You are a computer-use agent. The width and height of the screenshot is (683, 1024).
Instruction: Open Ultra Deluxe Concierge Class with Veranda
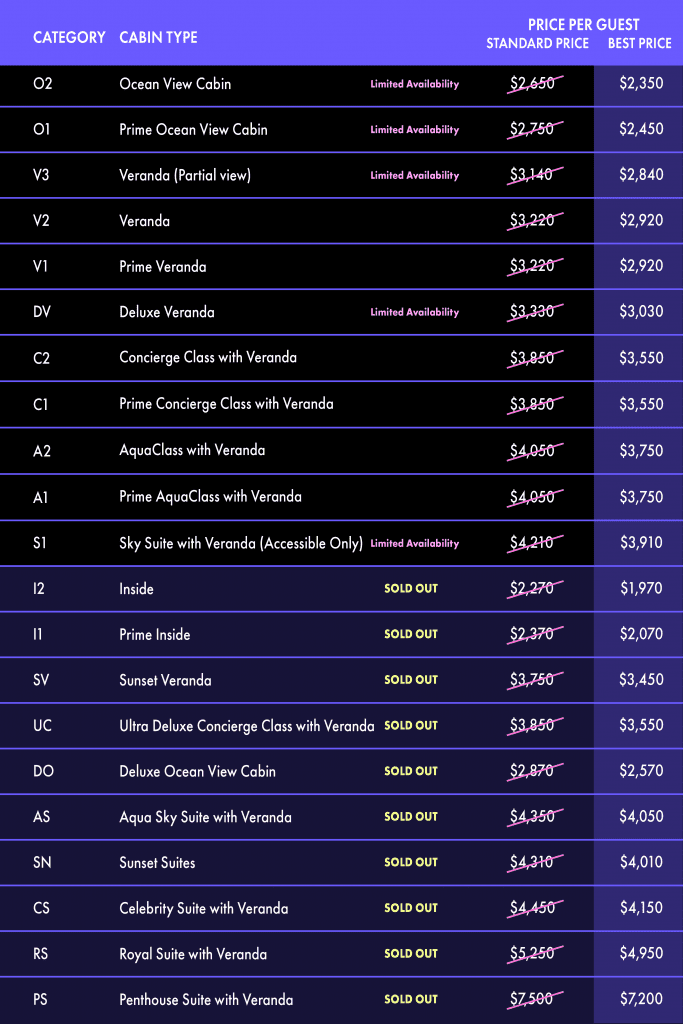pyautogui.click(x=247, y=726)
